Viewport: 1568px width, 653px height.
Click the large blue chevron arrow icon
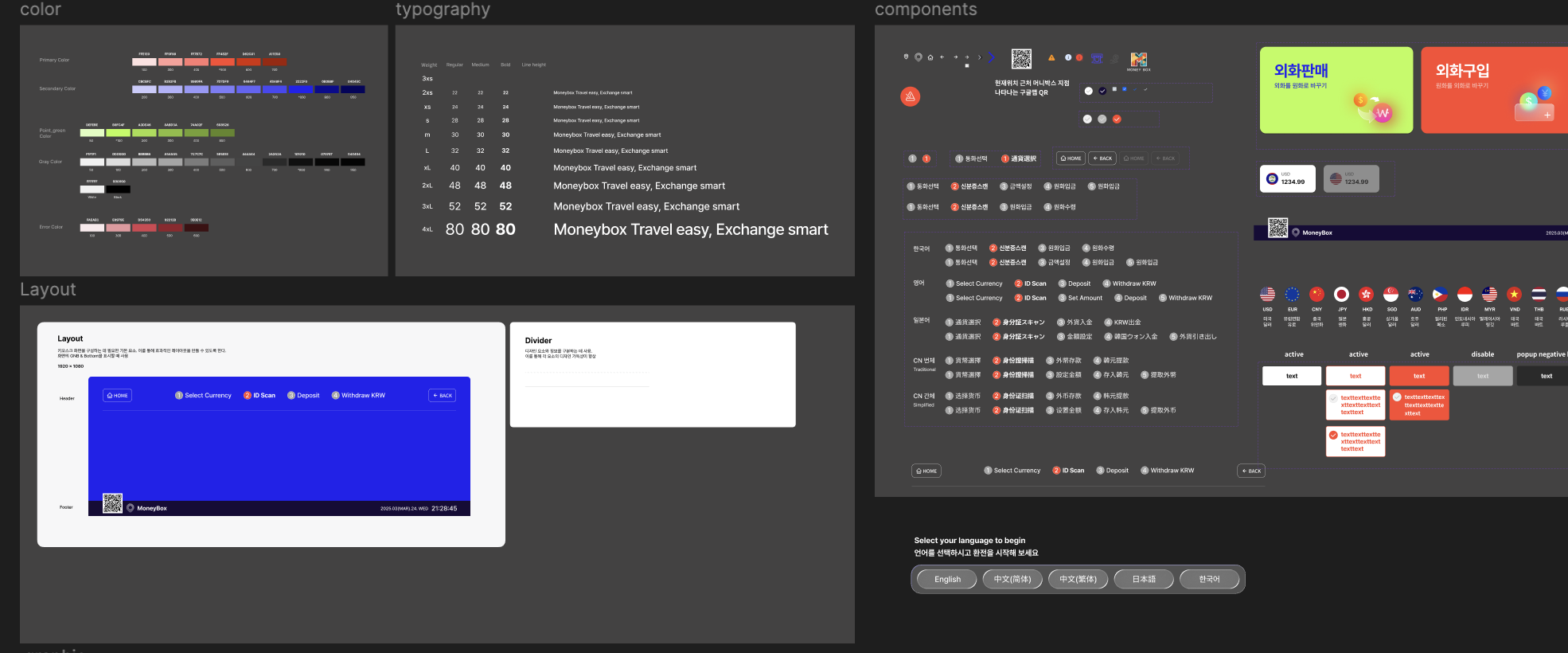pos(991,57)
